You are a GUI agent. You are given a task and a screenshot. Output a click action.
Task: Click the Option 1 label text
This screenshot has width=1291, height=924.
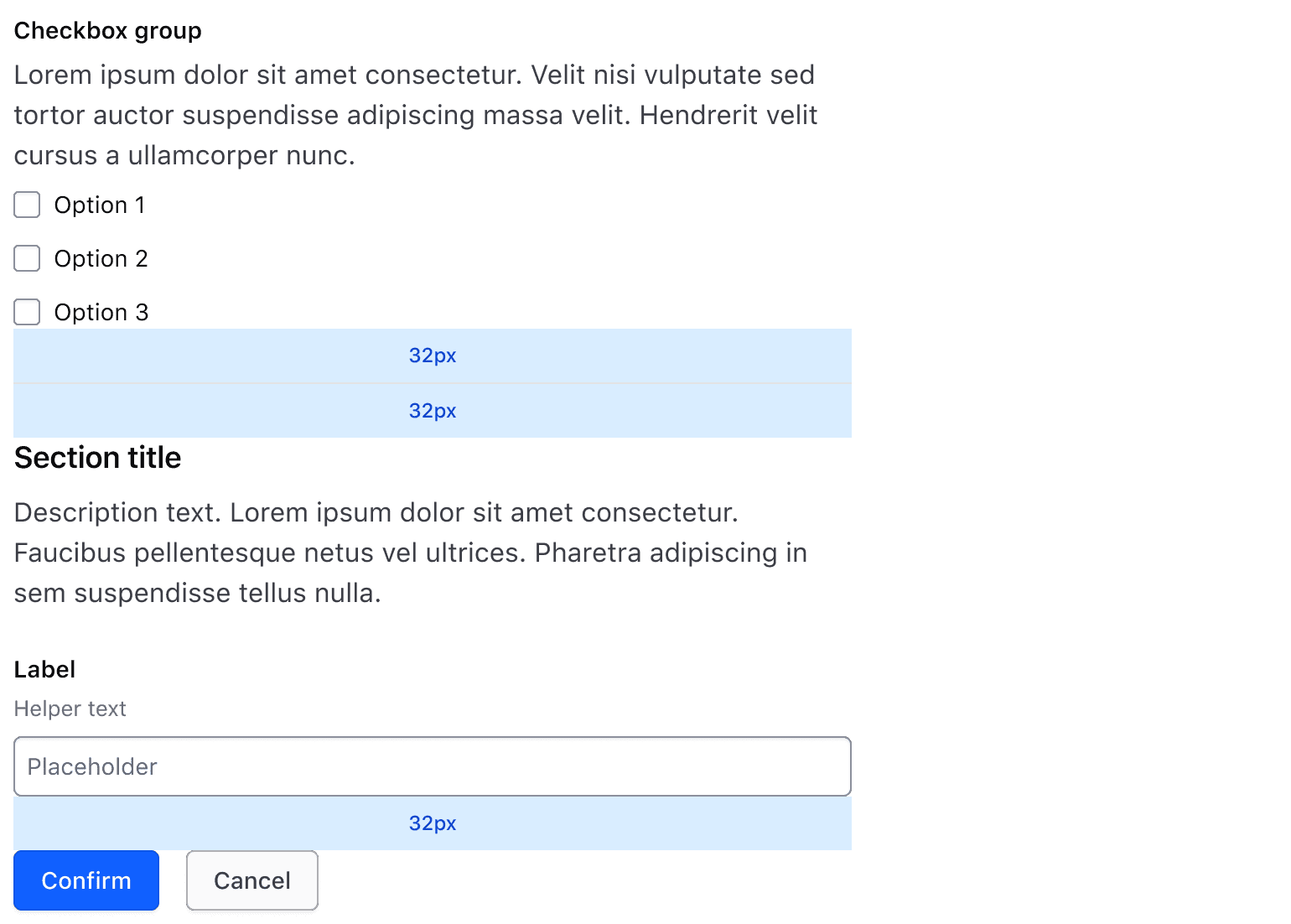[100, 205]
